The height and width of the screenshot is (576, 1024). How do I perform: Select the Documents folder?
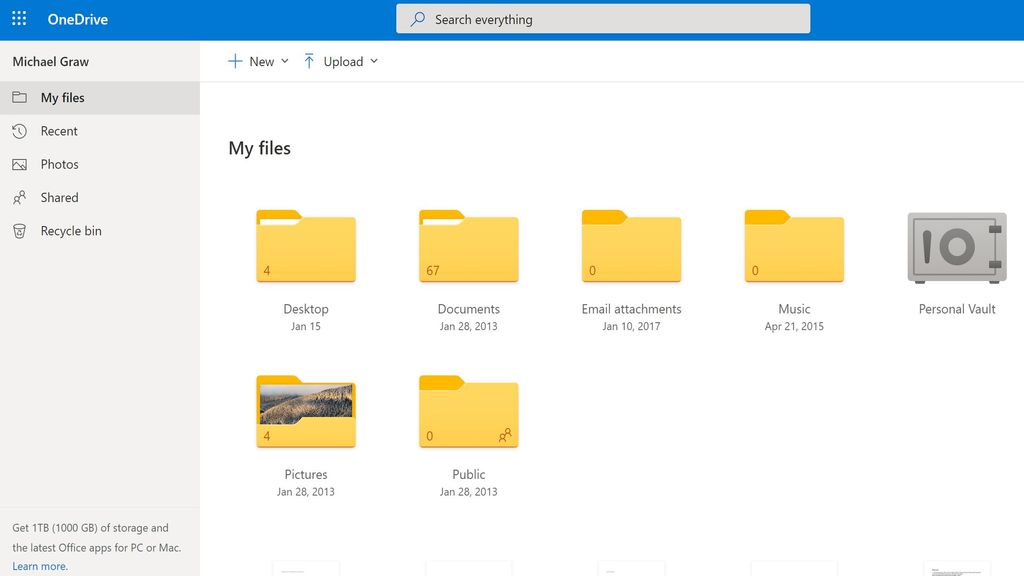click(468, 245)
